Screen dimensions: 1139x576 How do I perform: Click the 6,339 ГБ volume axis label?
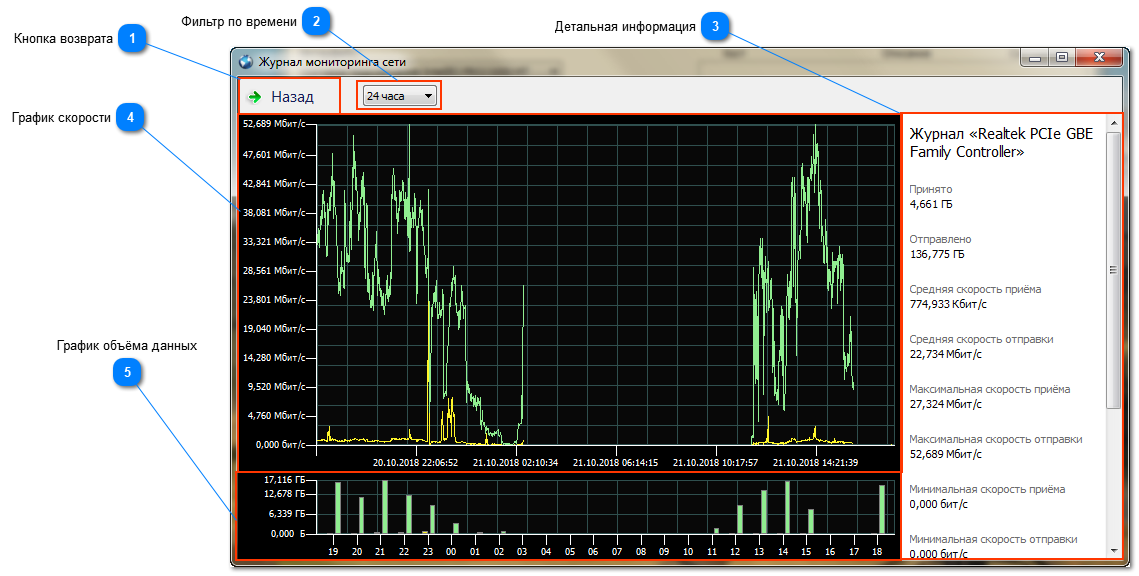[x=287, y=514]
